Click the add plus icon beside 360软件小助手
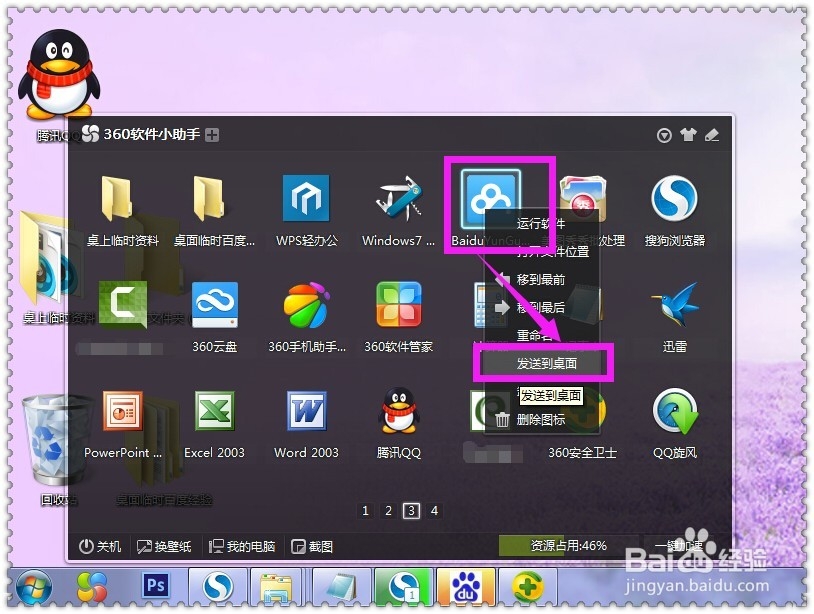814x614 pixels. coord(212,135)
